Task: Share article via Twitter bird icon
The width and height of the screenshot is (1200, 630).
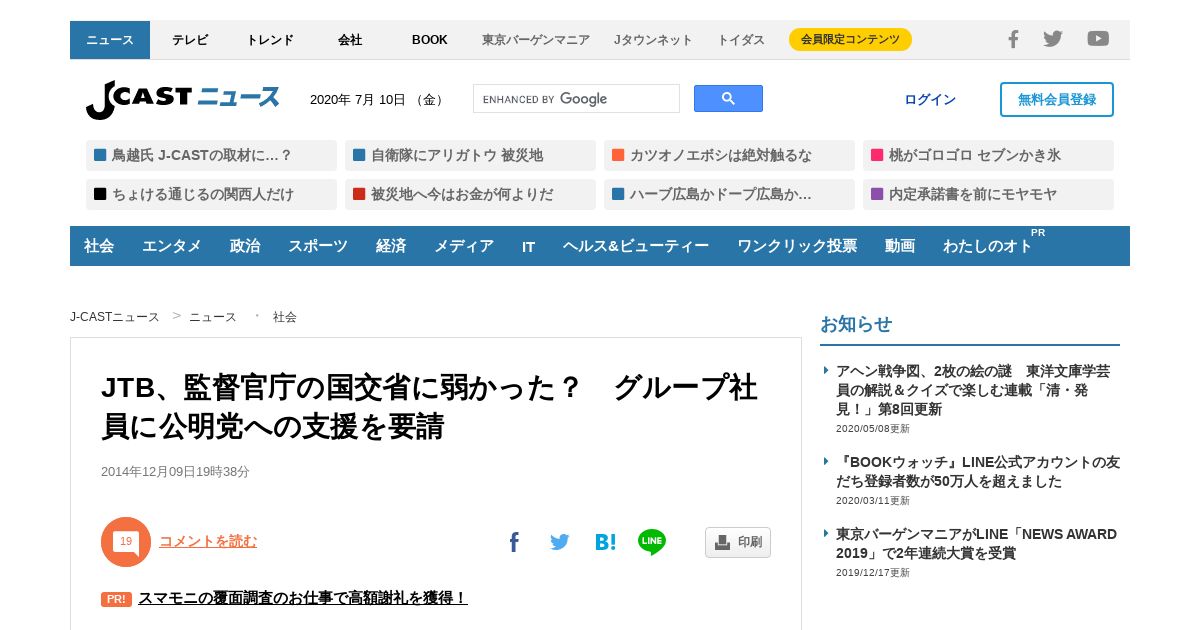Action: (x=559, y=542)
